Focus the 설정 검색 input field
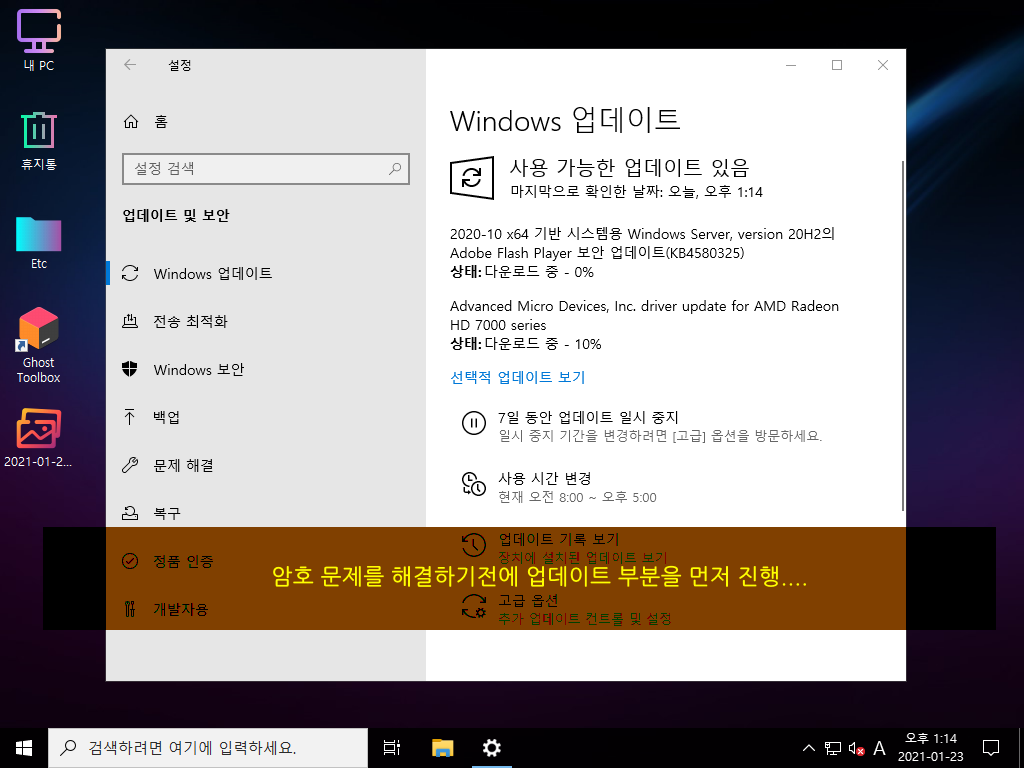 point(266,168)
